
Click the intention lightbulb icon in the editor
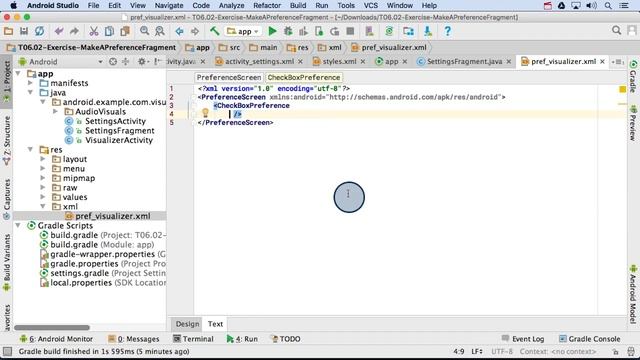coord(205,113)
